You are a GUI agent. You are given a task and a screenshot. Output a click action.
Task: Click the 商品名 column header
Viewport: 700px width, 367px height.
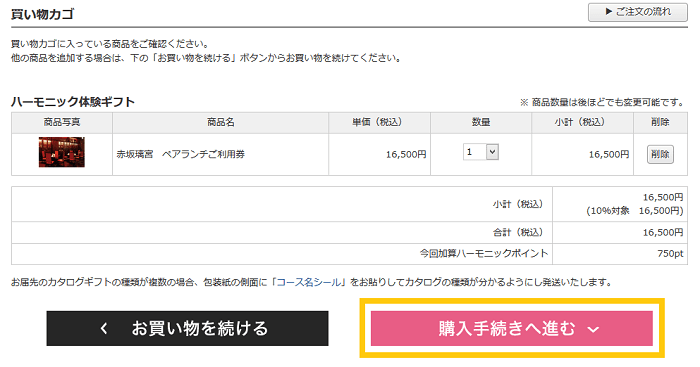pos(221,122)
